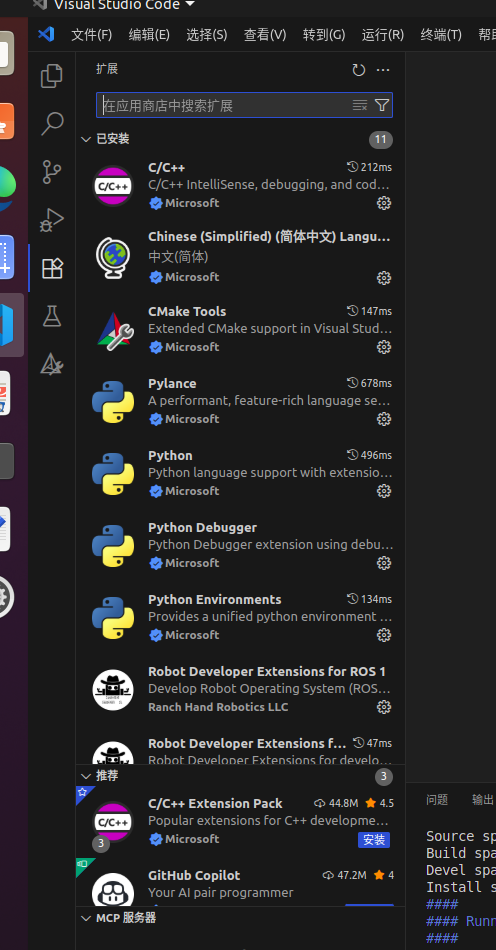Open the Settings gear in Ubuntu dock
Image resolution: width=496 pixels, height=950 pixels.
(x=3, y=597)
